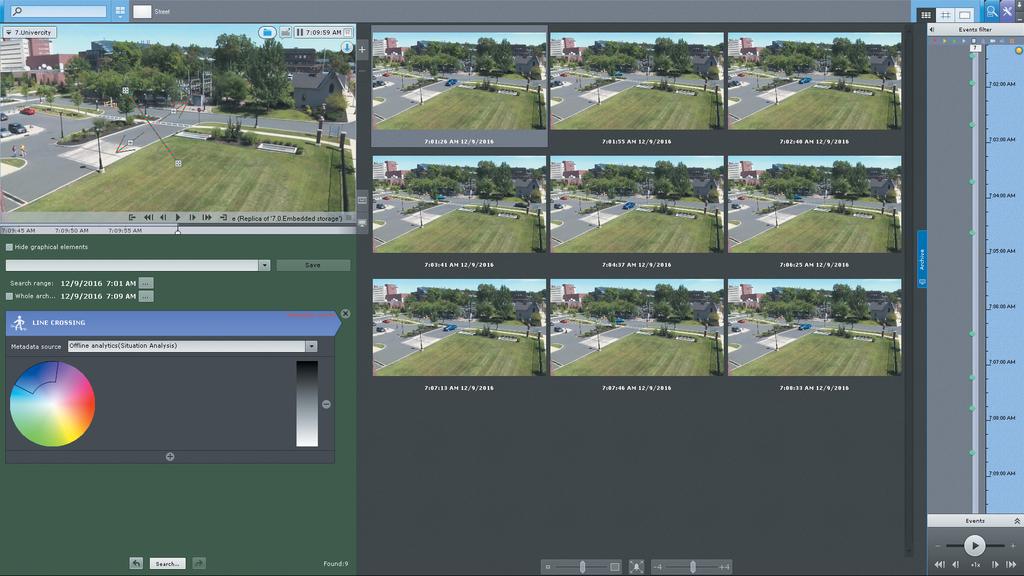1024x576 pixels.
Task: Open the 7:03:41 AM result thumbnail
Action: pyautogui.click(x=459, y=204)
